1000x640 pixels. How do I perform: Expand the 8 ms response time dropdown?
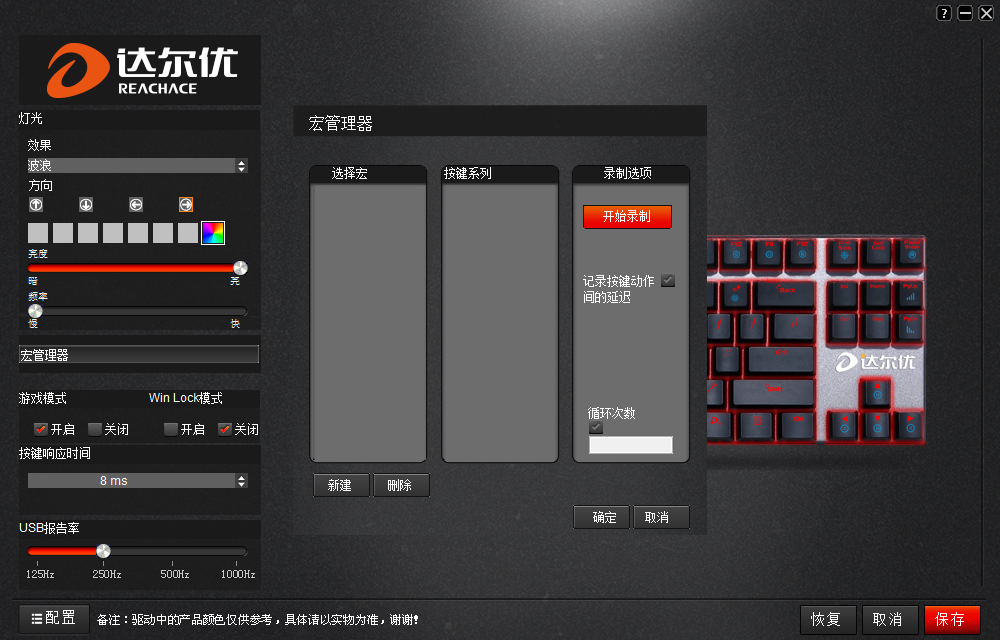(x=137, y=481)
